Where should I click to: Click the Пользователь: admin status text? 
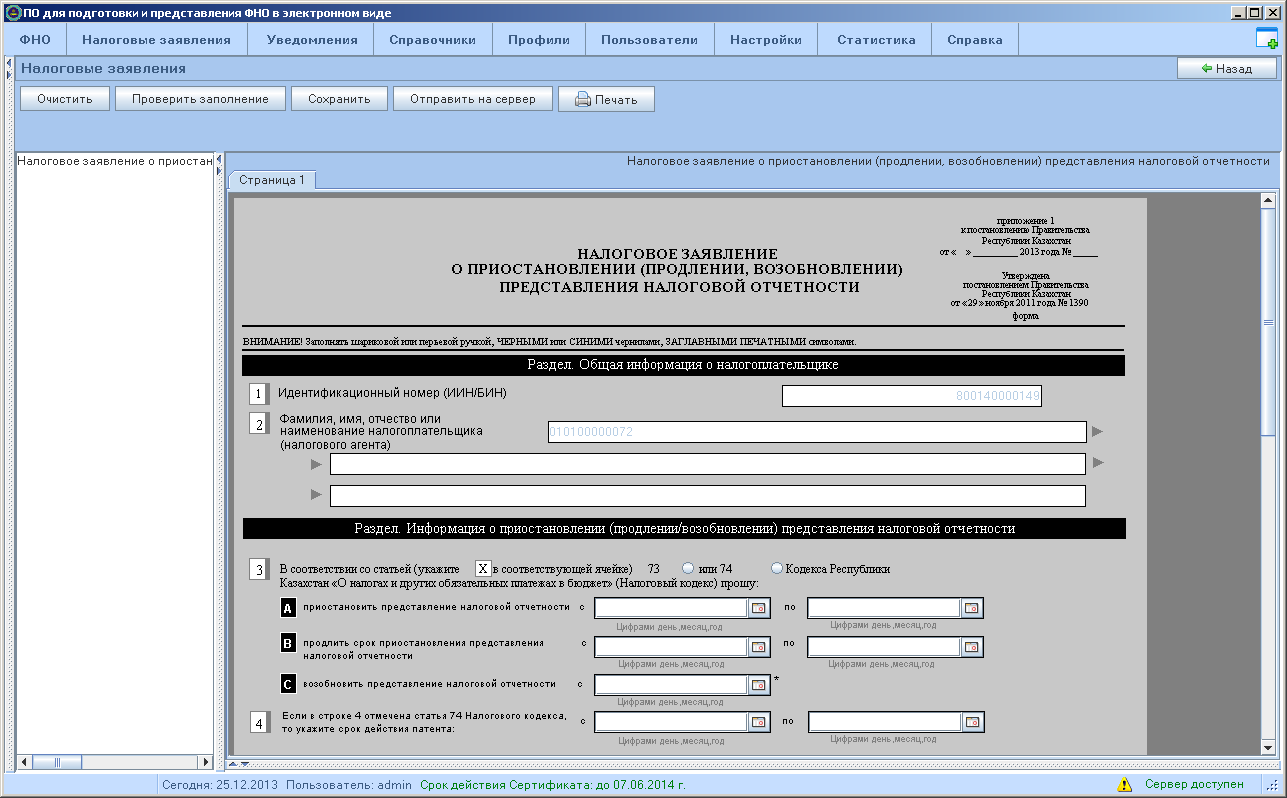349,785
